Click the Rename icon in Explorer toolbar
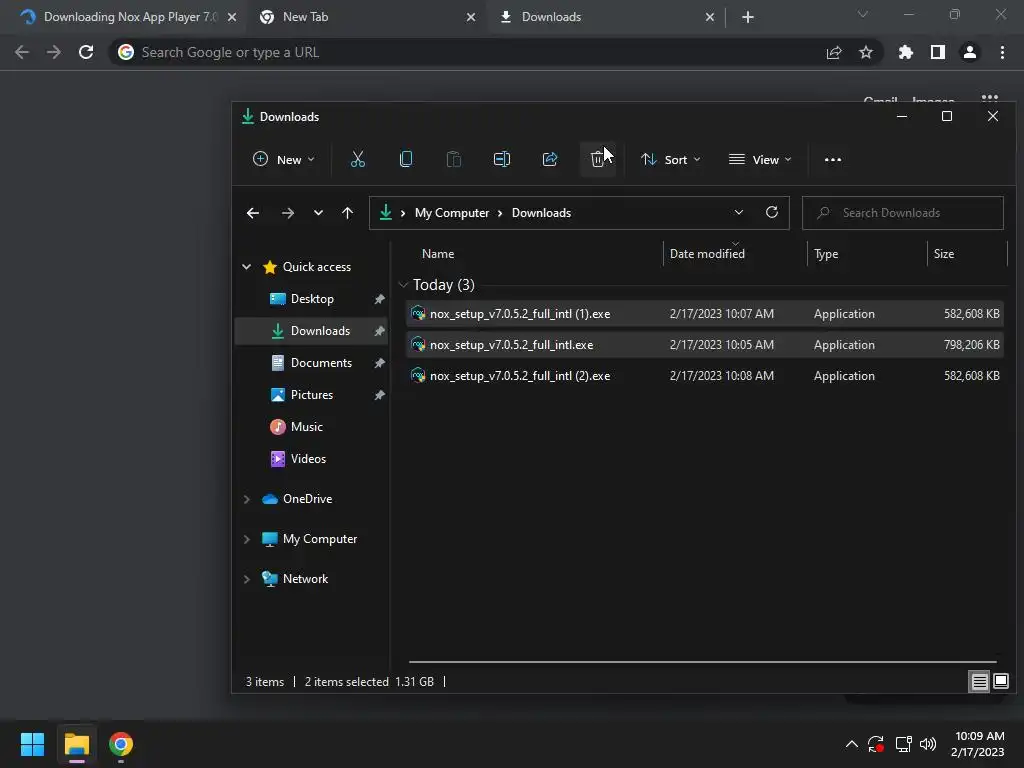 click(x=502, y=159)
